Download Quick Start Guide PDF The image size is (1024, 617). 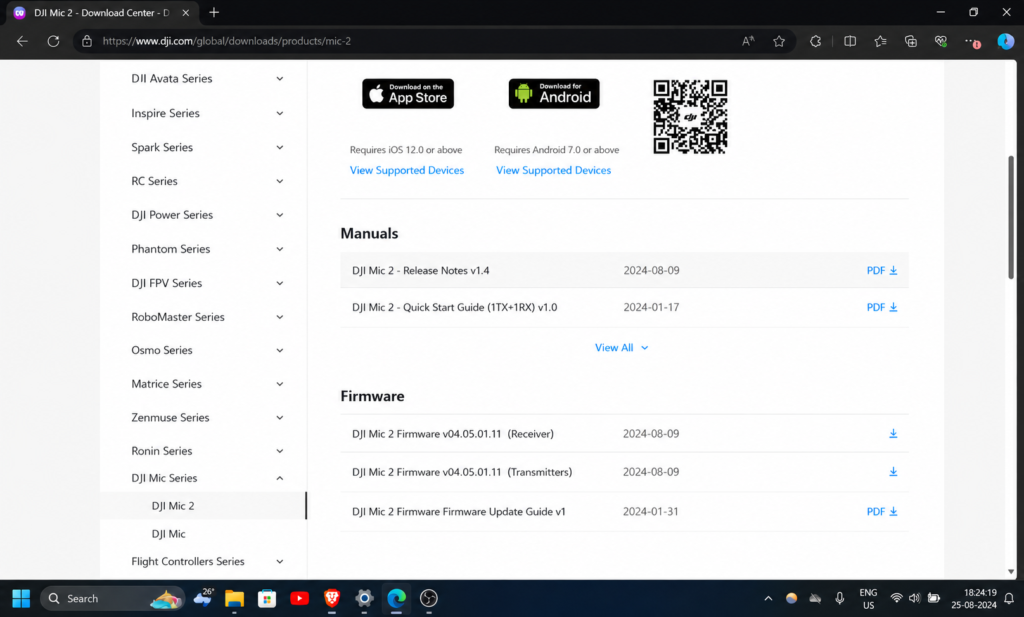pyautogui.click(x=882, y=307)
